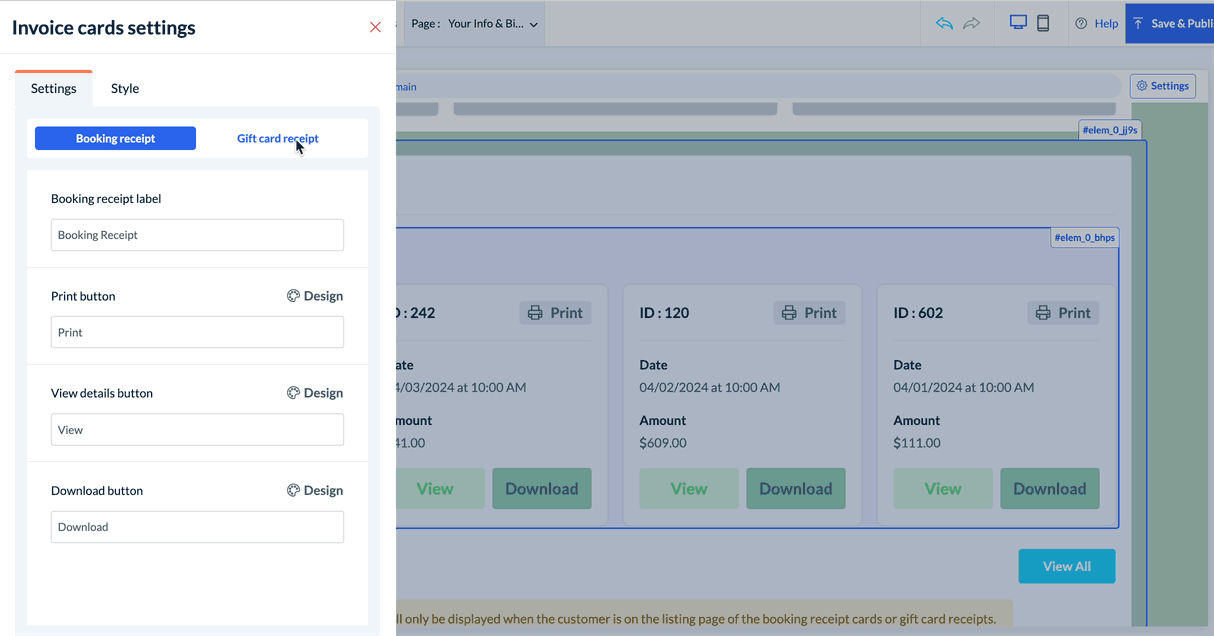Switch to the Style tab

[x=125, y=88]
